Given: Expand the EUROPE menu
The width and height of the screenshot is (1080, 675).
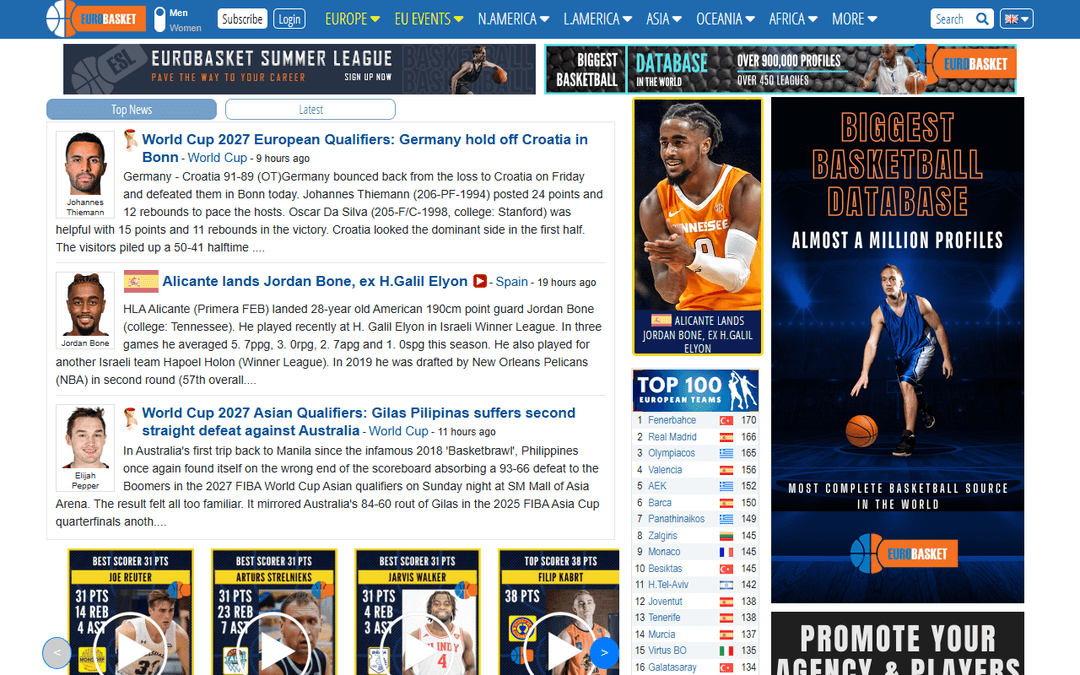Looking at the screenshot, I should (352, 19).
